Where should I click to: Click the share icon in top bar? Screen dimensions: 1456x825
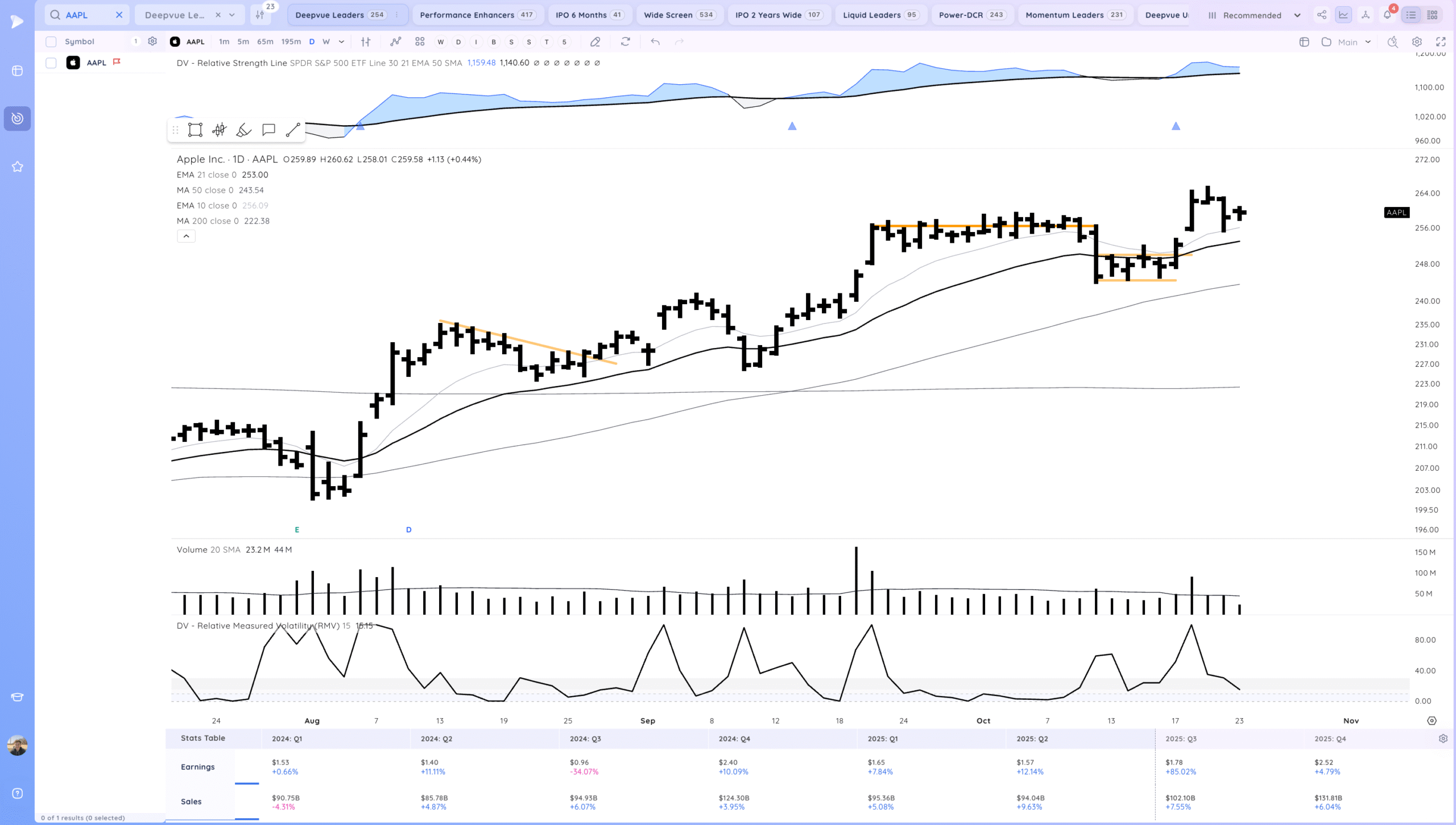(1322, 15)
